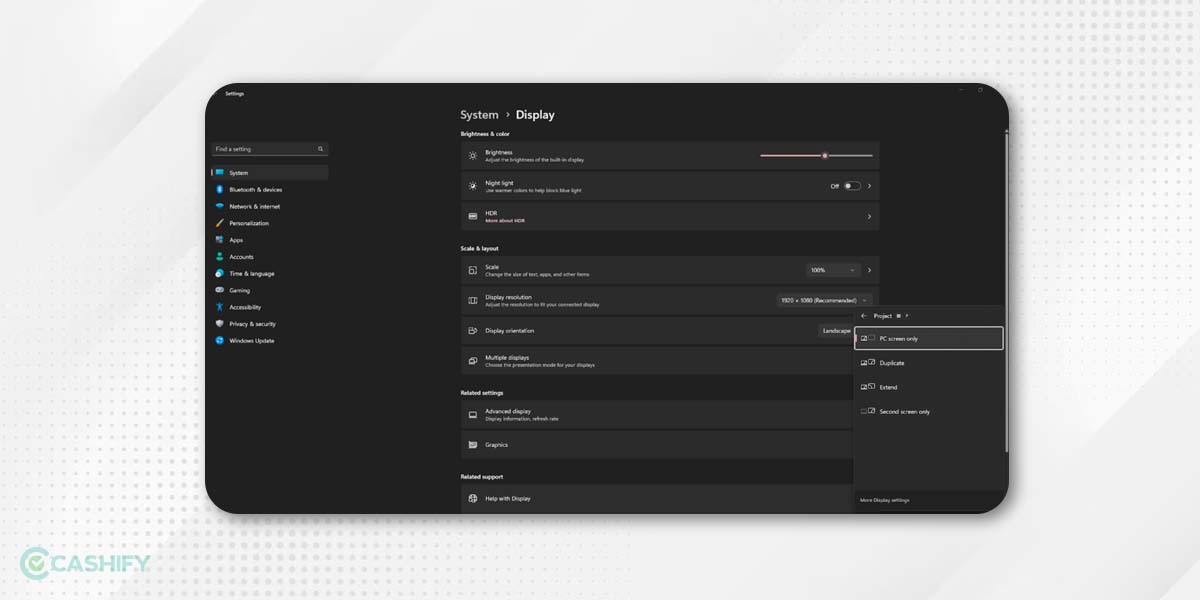Click the Windows Update icon in sidebar

pos(219,341)
